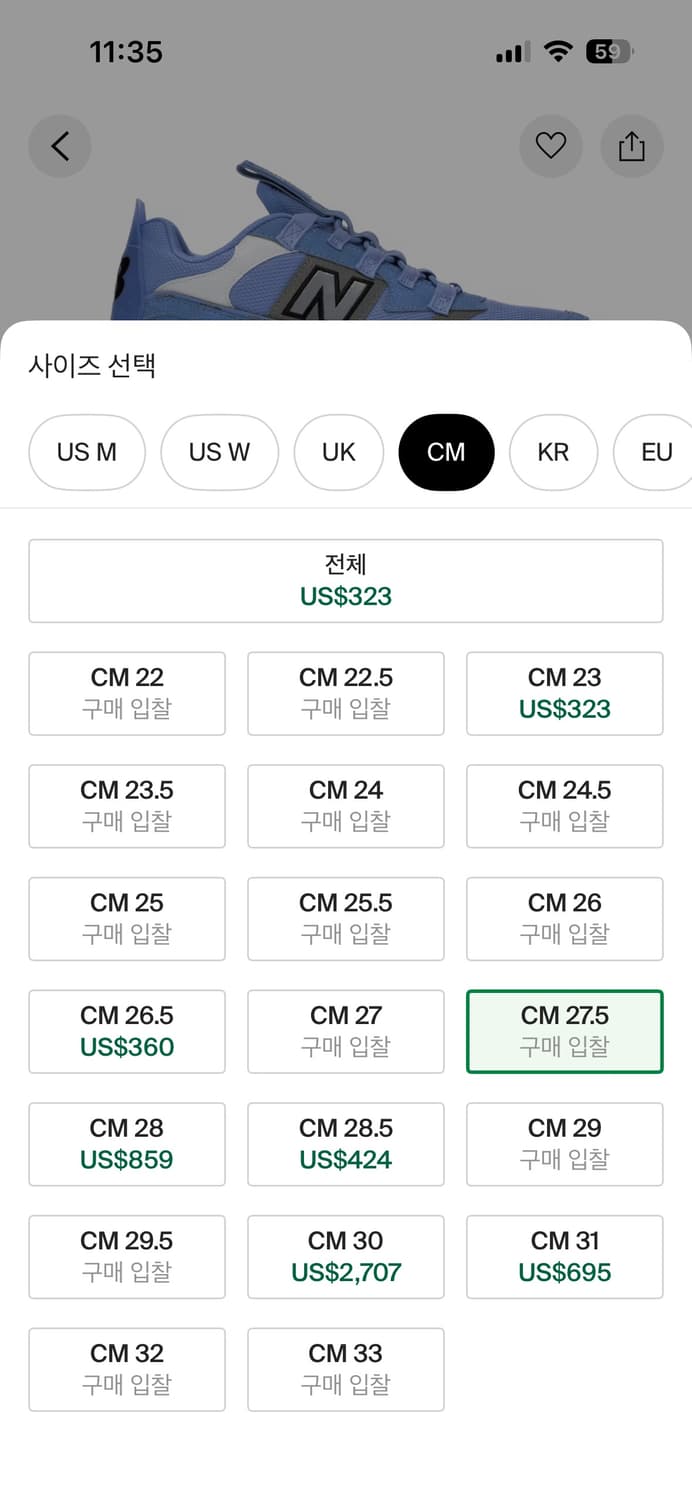692x1500 pixels.
Task: Select the EU size unit
Action: pos(655,452)
